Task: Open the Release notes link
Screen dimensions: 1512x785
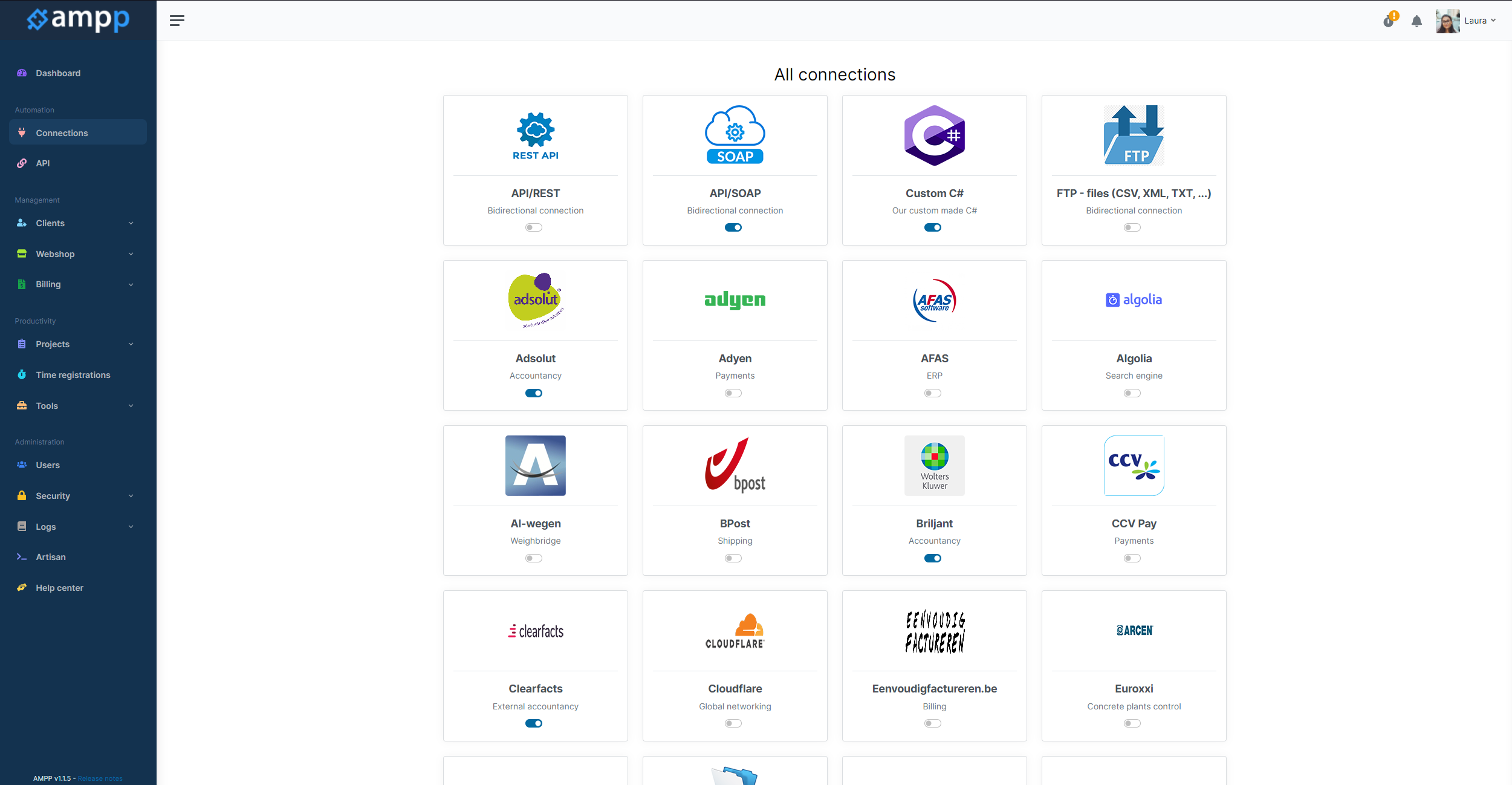Action: pyautogui.click(x=100, y=778)
